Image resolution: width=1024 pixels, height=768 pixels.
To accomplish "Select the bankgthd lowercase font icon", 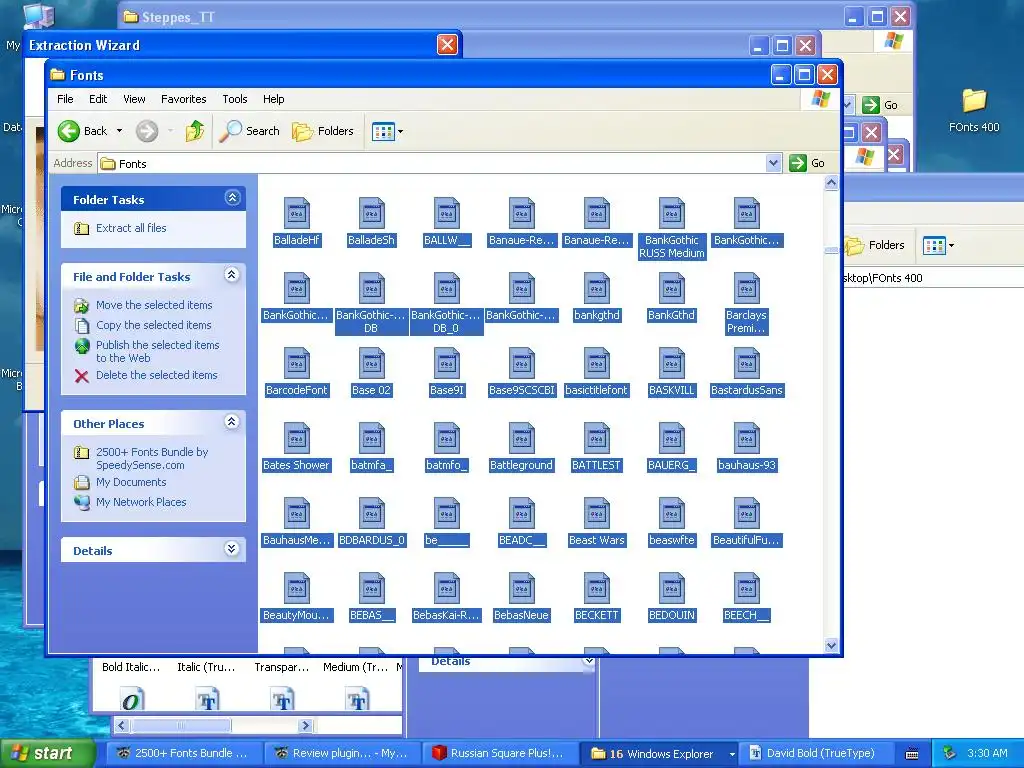I will 596,288.
